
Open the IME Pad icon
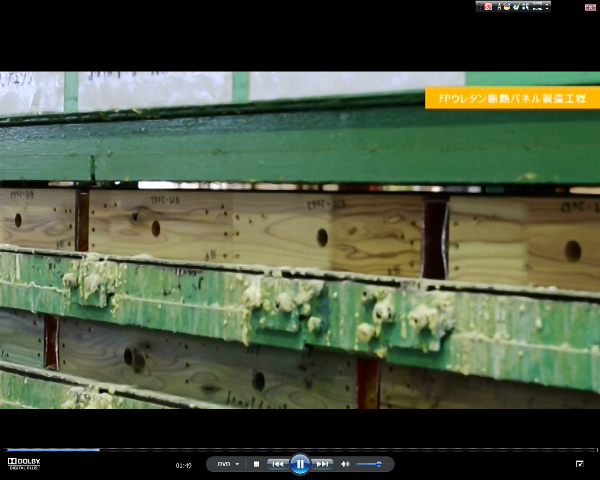(x=507, y=6)
